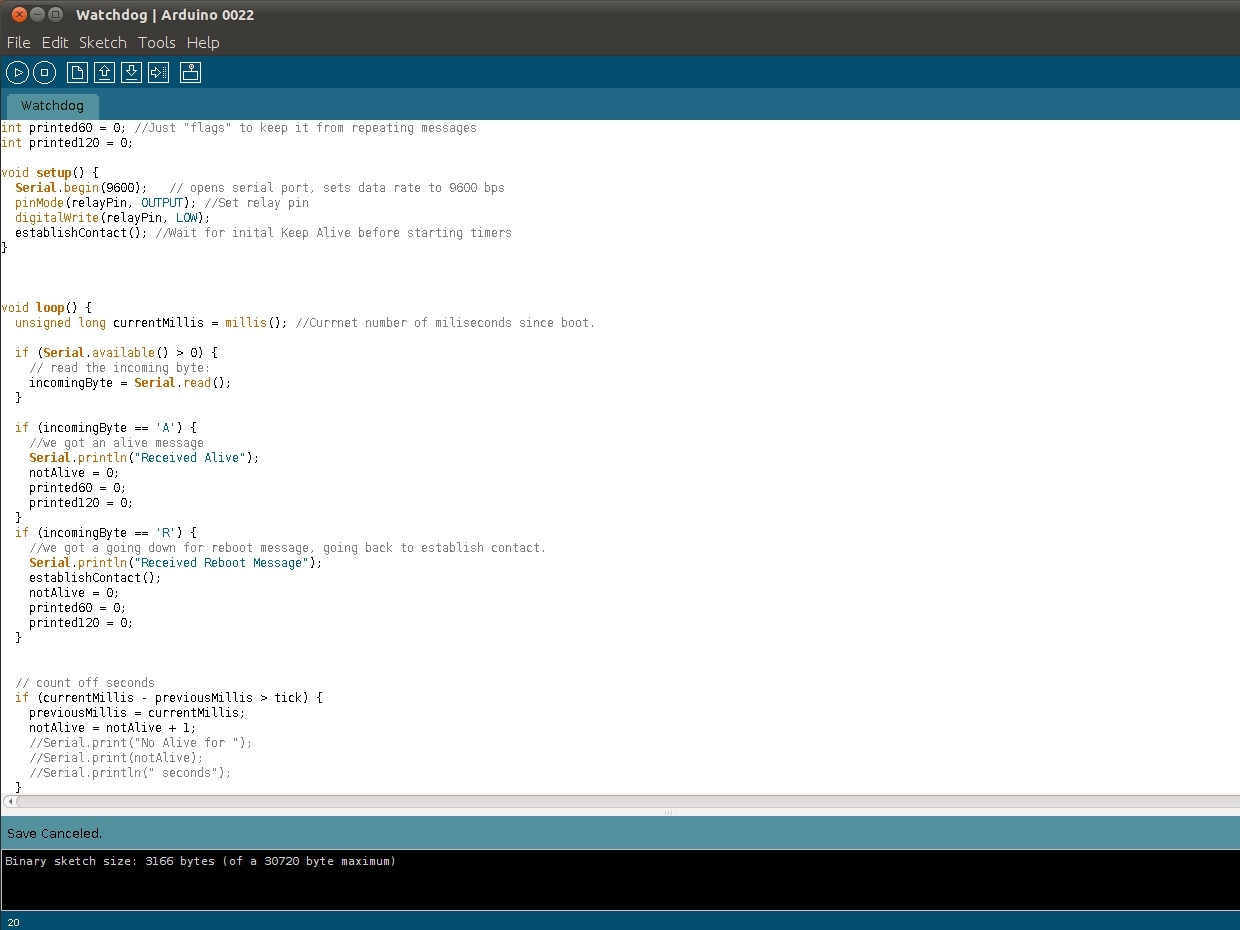Click the divider handle between editor and console
Viewport: 1240px width, 930px height.
point(668,812)
